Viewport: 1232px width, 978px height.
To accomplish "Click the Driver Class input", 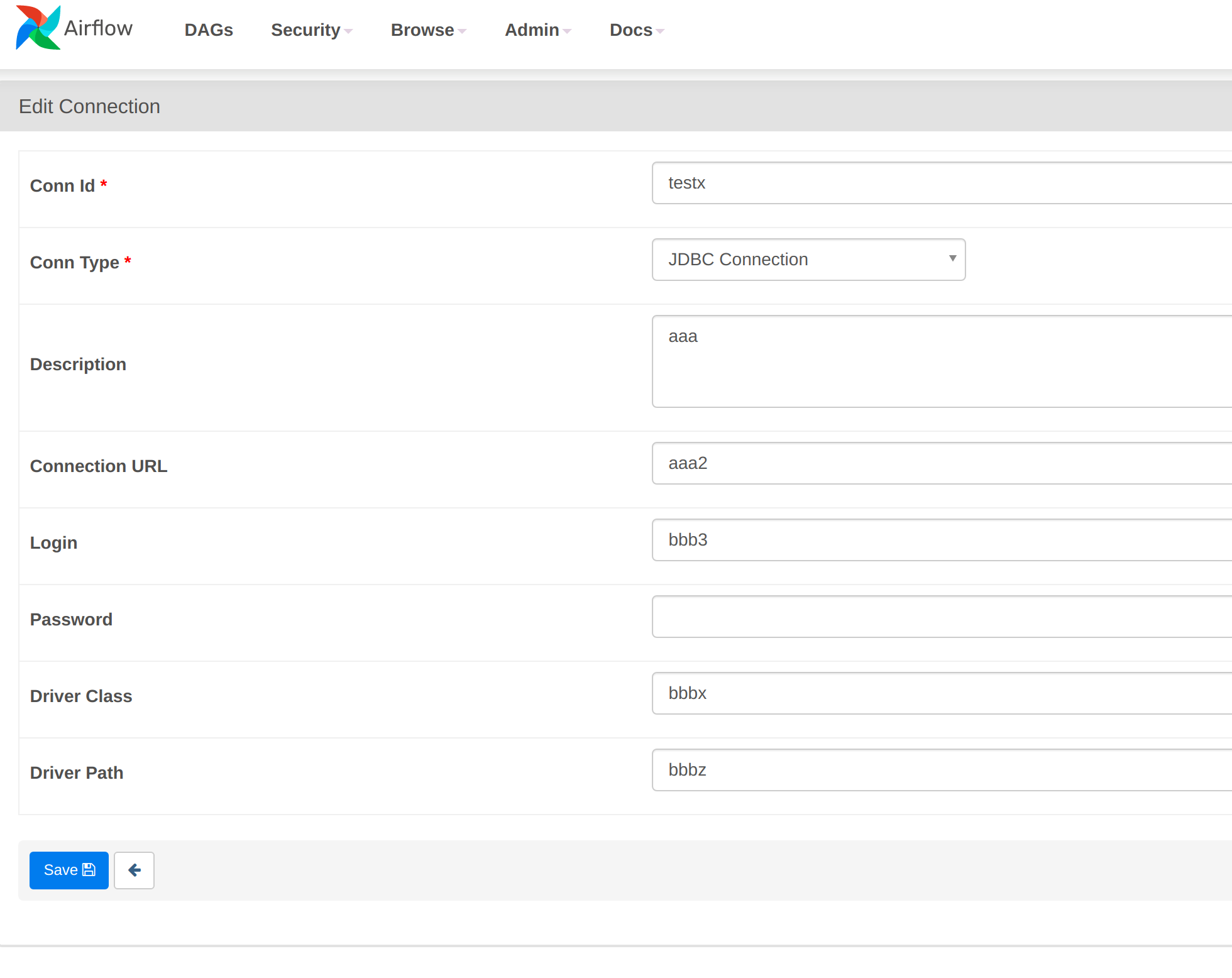I will pyautogui.click(x=880, y=693).
